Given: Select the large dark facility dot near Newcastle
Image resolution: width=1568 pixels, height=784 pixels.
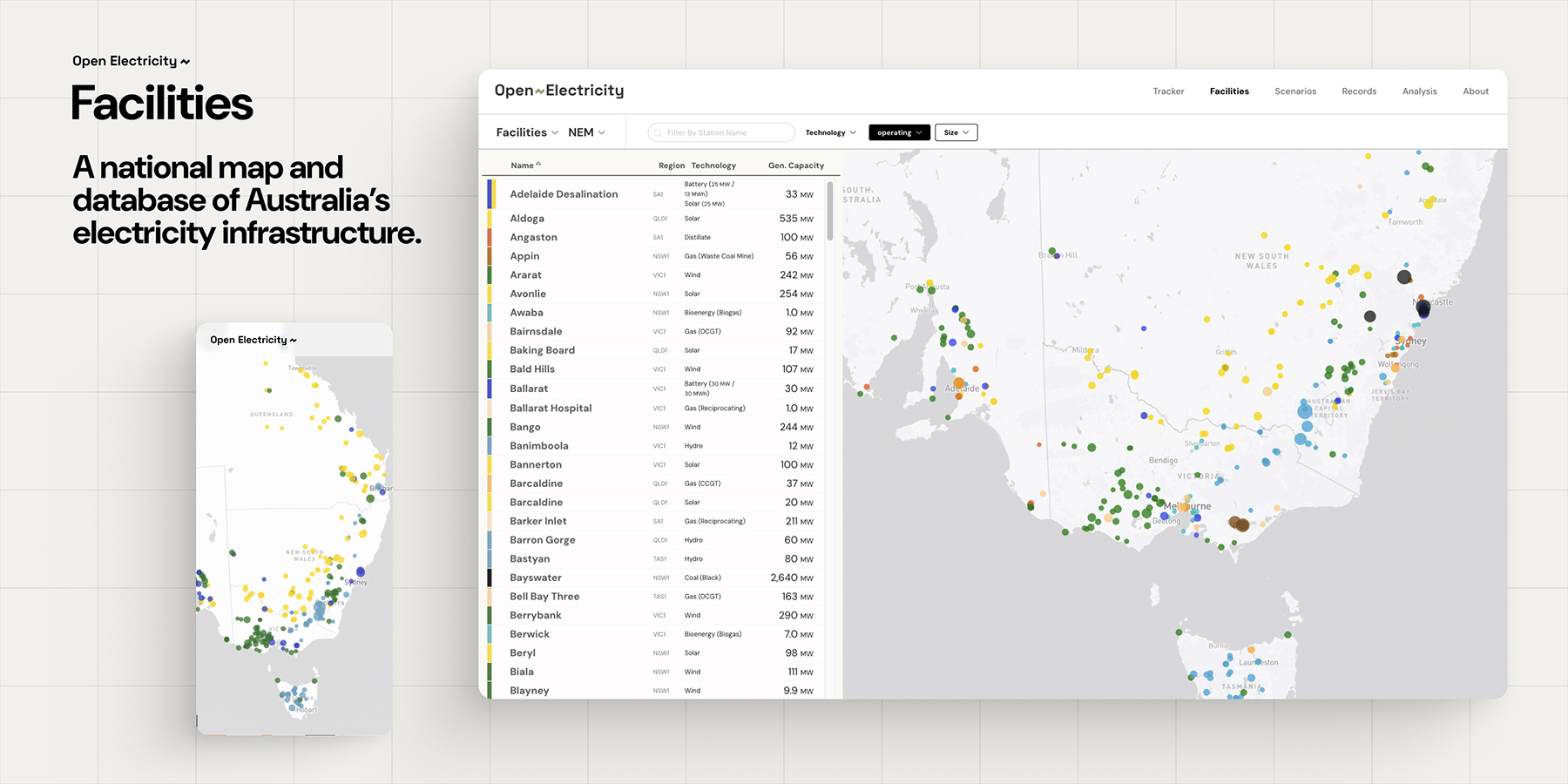Looking at the screenshot, I should tap(1423, 308).
